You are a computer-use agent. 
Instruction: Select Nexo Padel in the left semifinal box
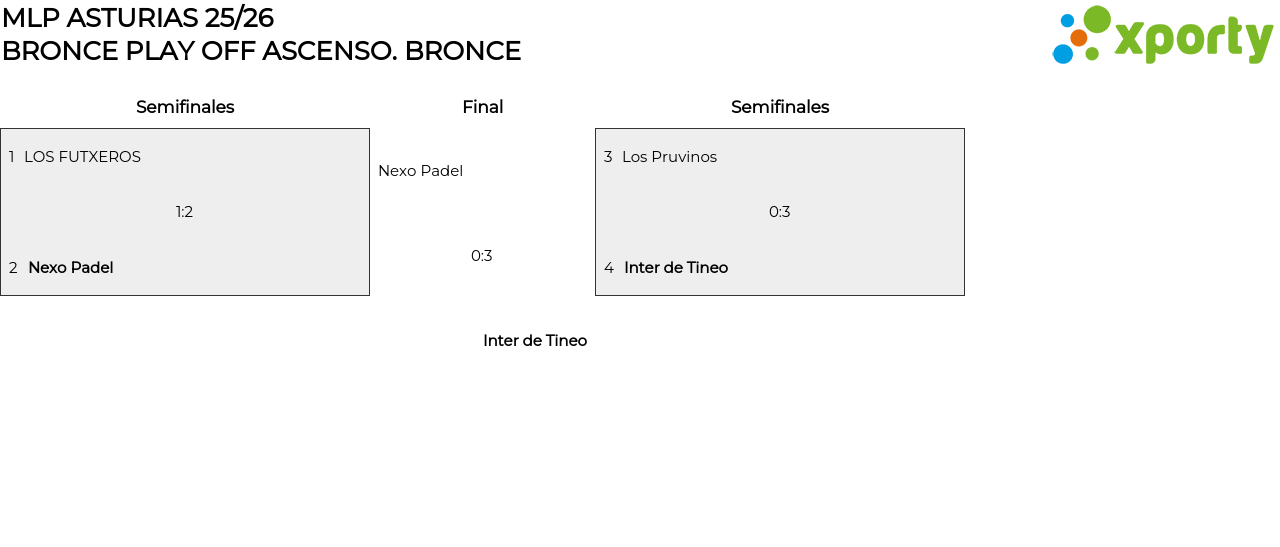(70, 268)
